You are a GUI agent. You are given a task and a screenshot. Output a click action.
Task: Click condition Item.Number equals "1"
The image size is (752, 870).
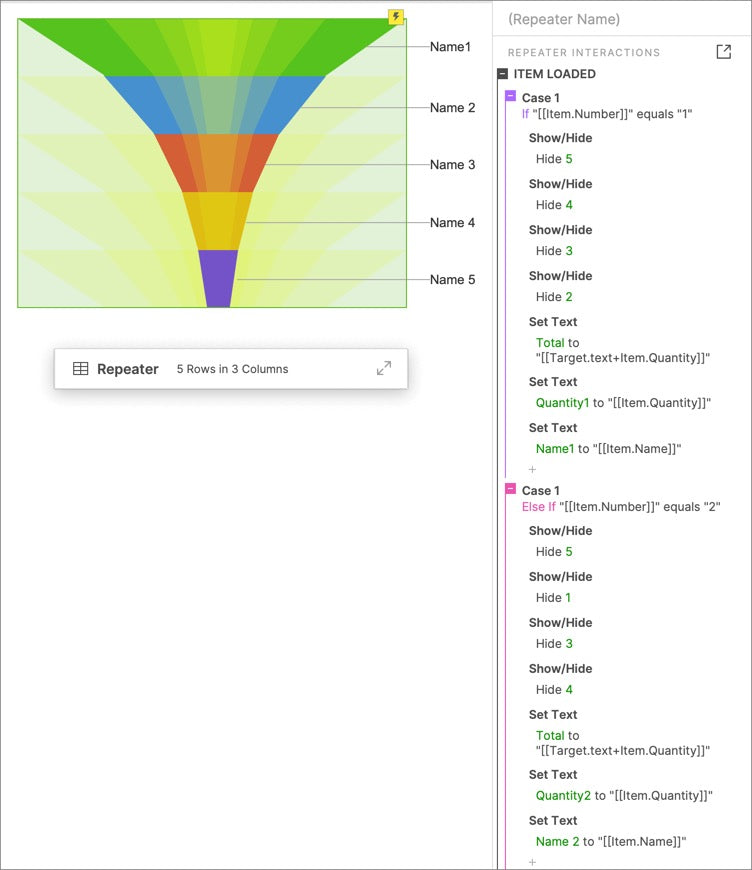pos(607,114)
